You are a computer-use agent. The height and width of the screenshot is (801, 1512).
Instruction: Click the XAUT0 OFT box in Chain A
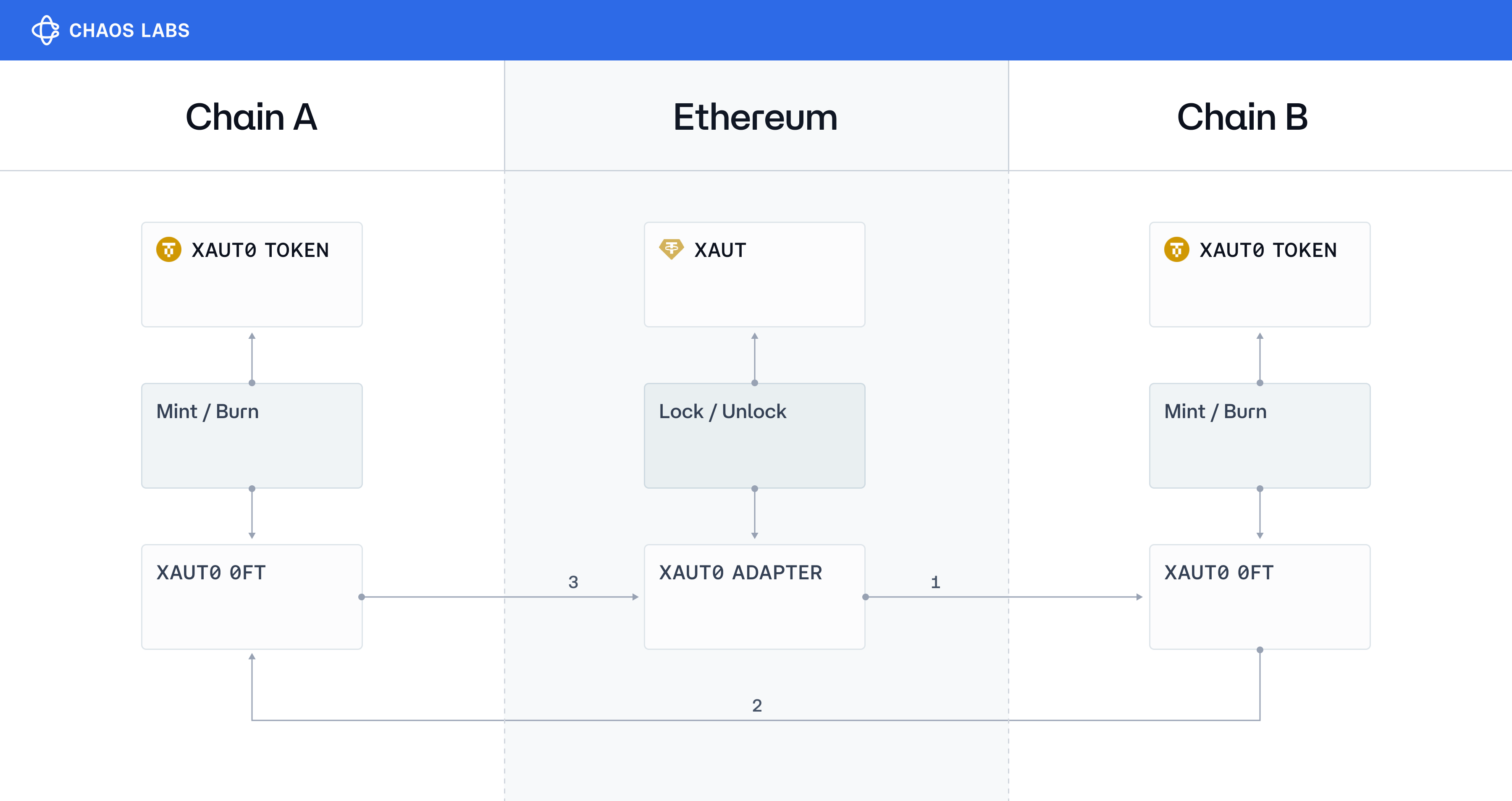point(252,597)
